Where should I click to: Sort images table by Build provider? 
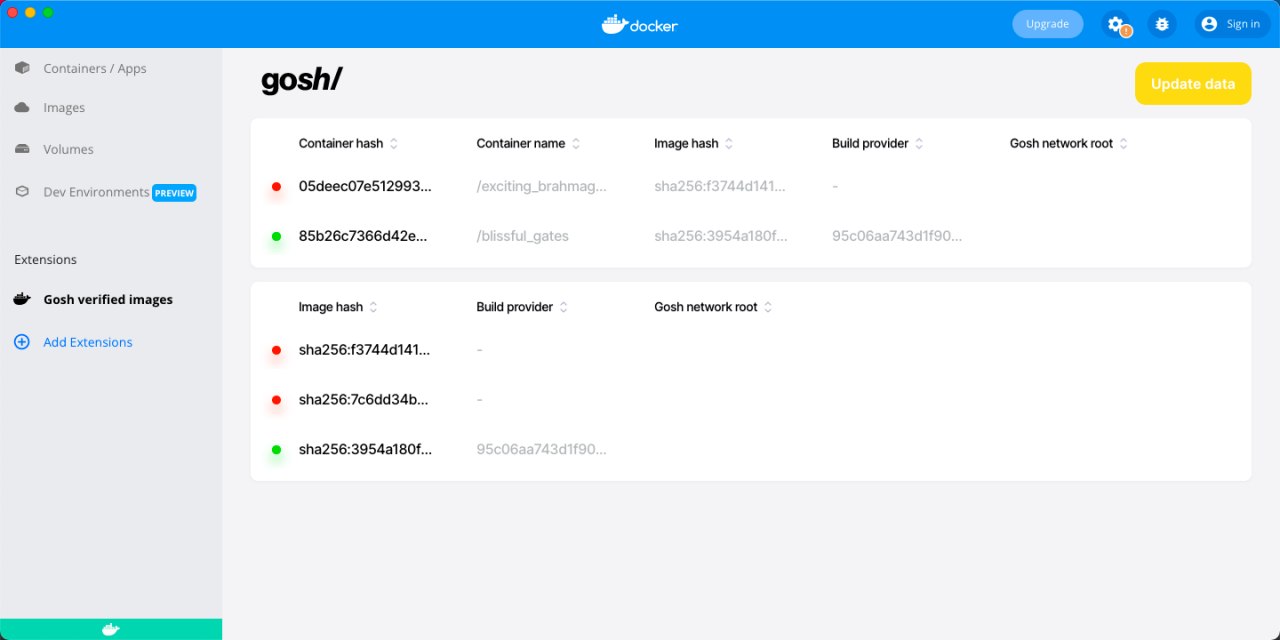pos(563,307)
